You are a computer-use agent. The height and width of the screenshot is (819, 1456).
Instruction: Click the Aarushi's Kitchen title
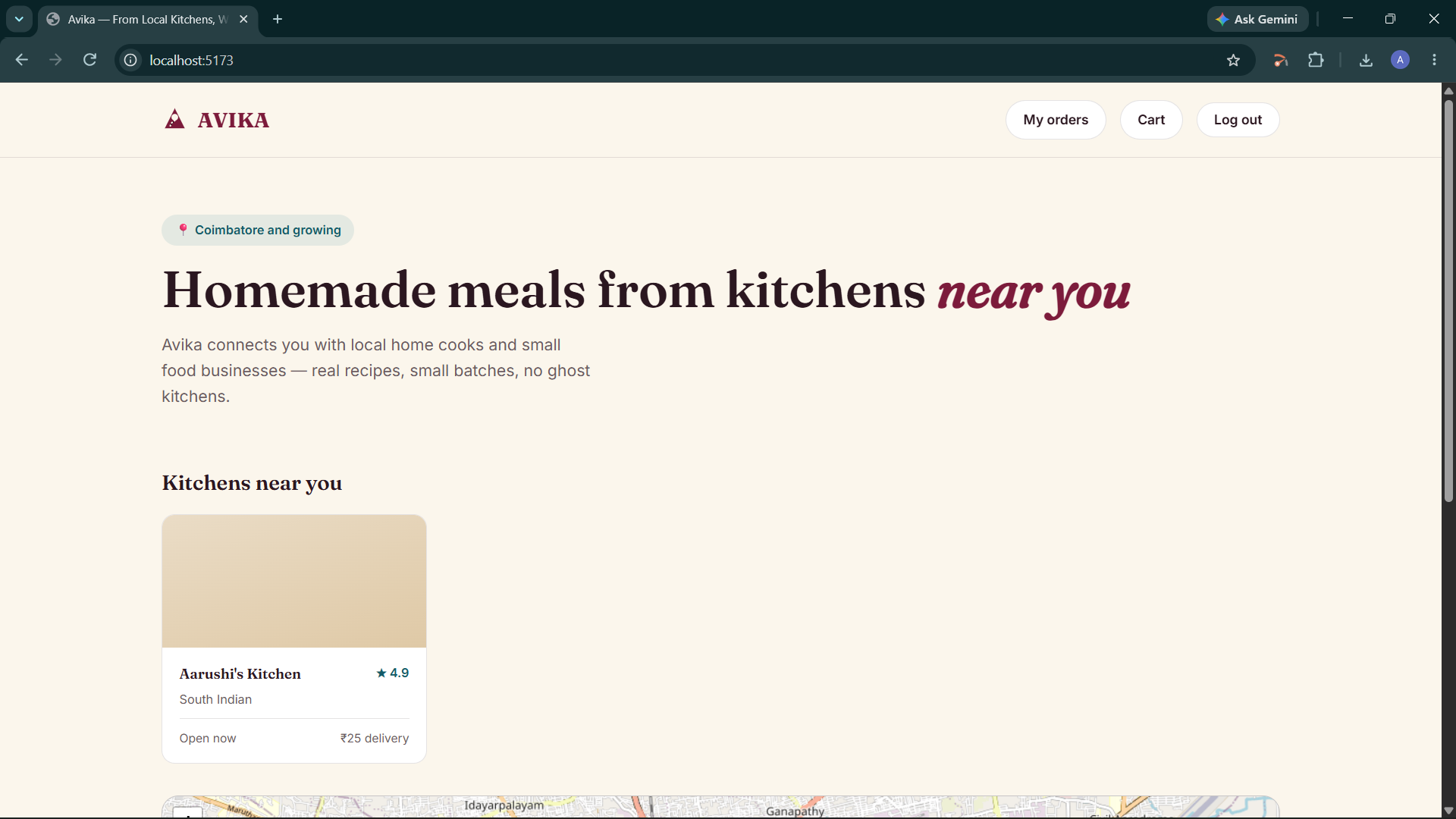point(240,673)
